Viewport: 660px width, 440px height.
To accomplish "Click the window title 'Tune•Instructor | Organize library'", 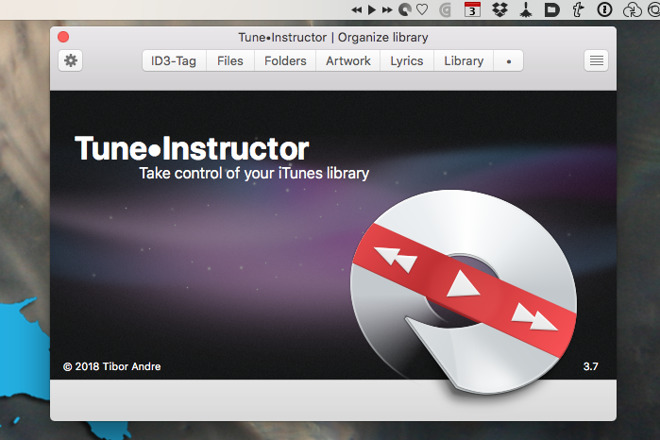I will (x=333, y=37).
